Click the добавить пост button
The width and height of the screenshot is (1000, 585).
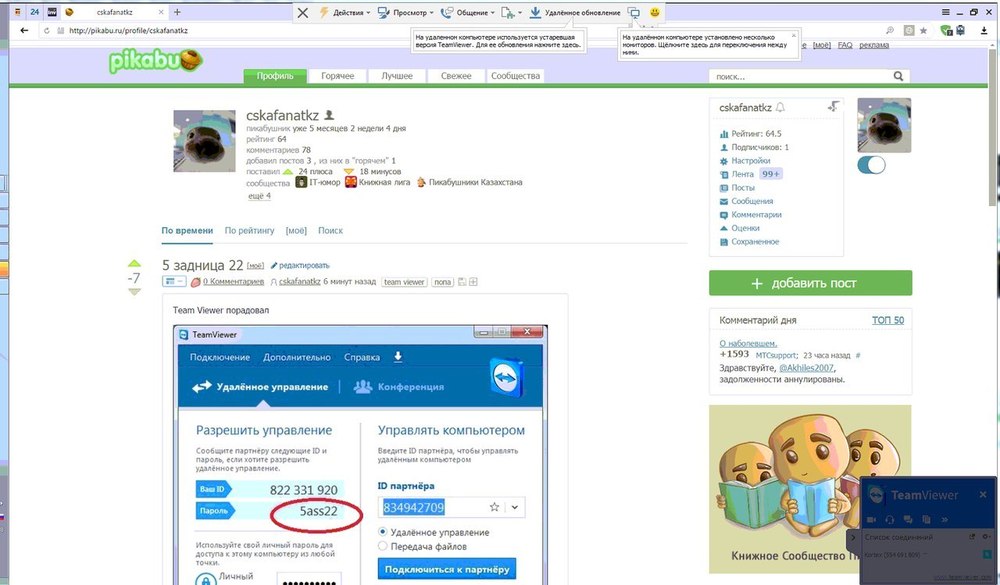(x=810, y=283)
